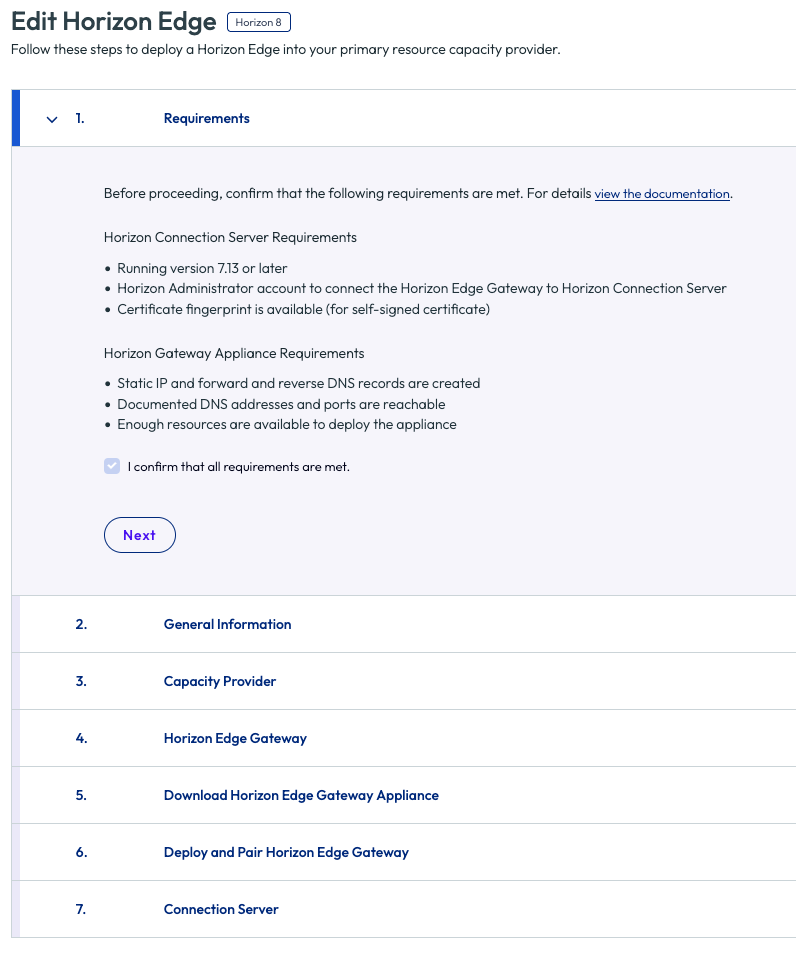
Task: Click the 'I confirm that all requirements are met' text
Action: pos(238,467)
